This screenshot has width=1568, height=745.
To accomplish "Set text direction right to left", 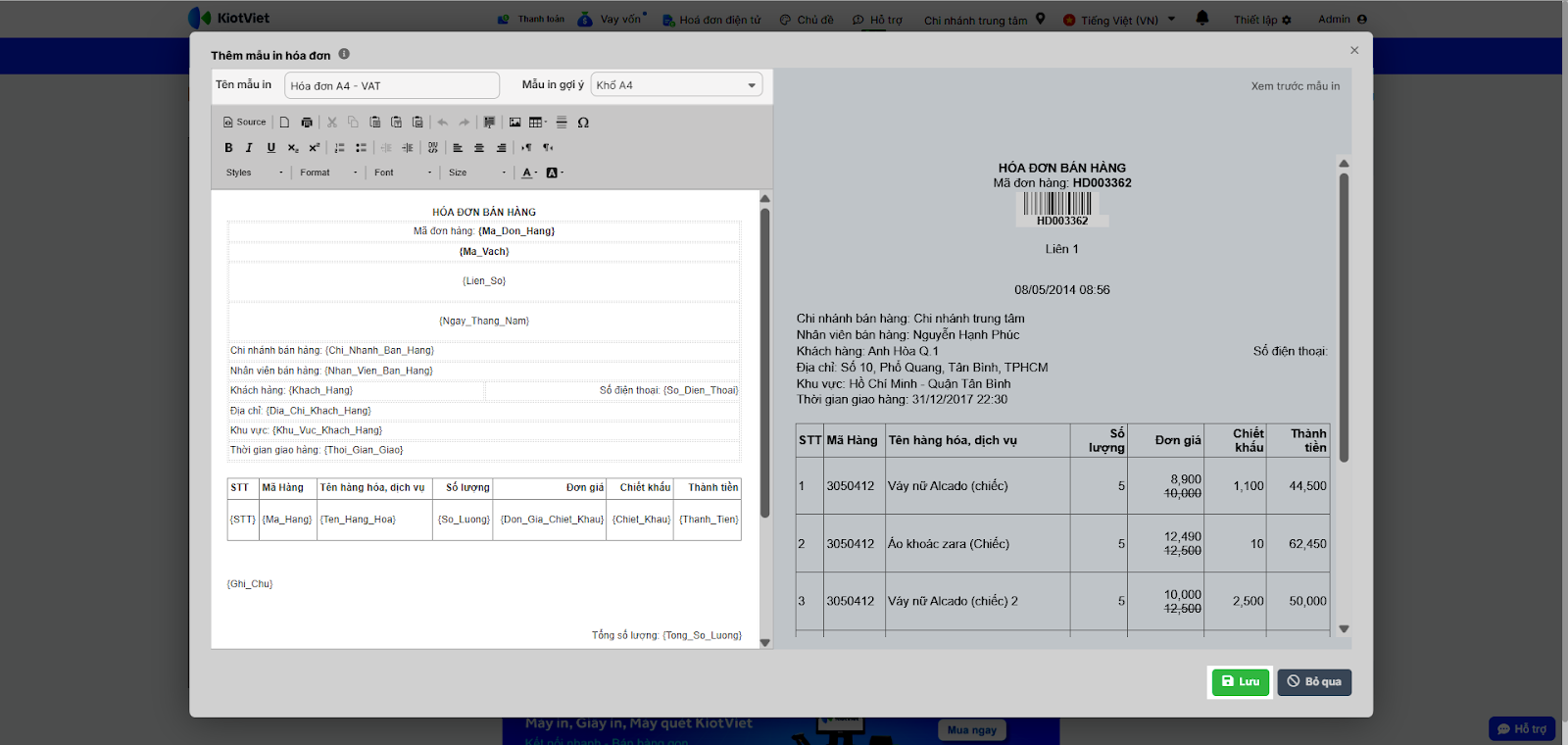I will (548, 148).
